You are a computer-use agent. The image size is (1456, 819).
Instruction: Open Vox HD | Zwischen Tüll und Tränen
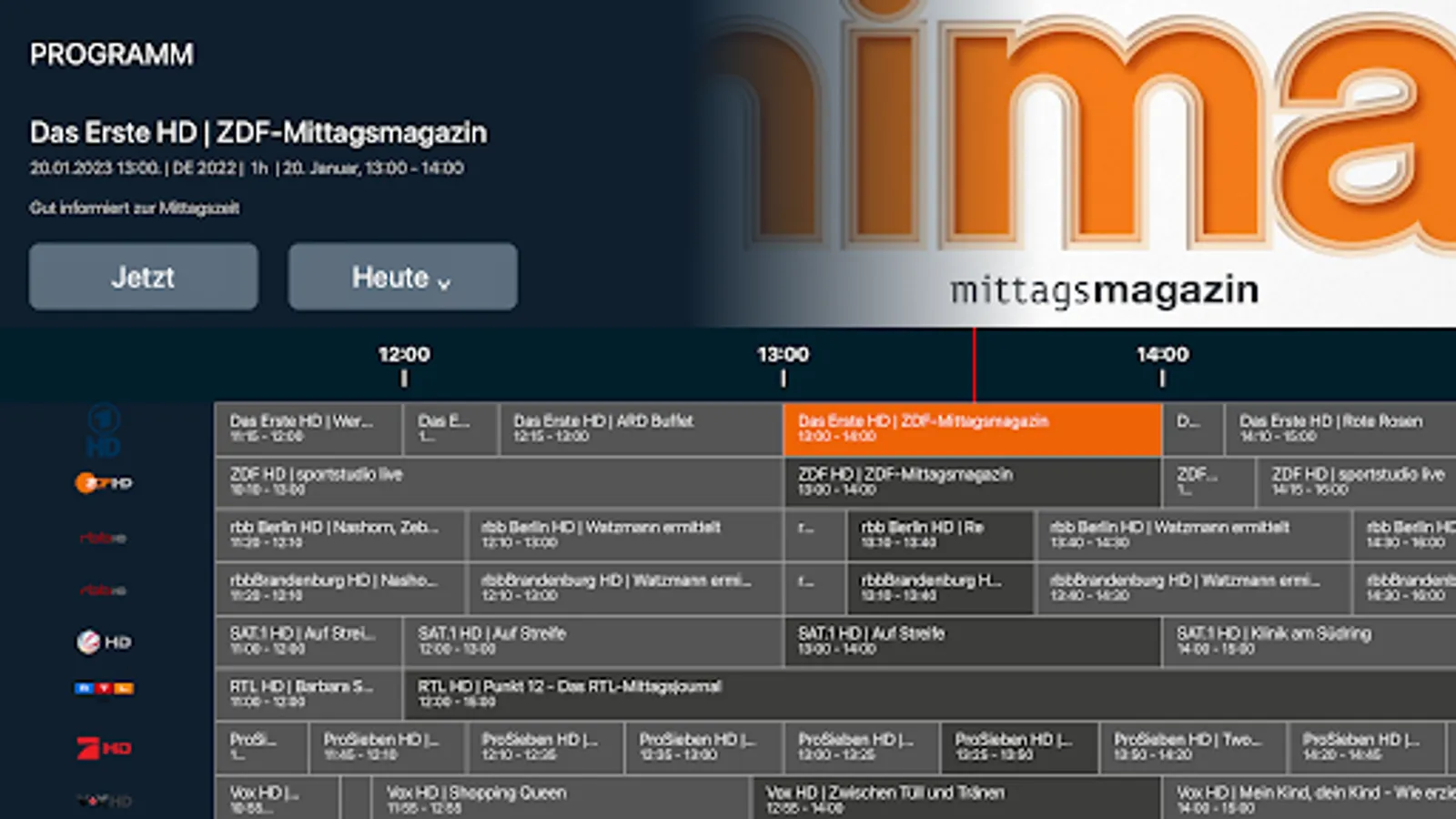click(x=957, y=798)
